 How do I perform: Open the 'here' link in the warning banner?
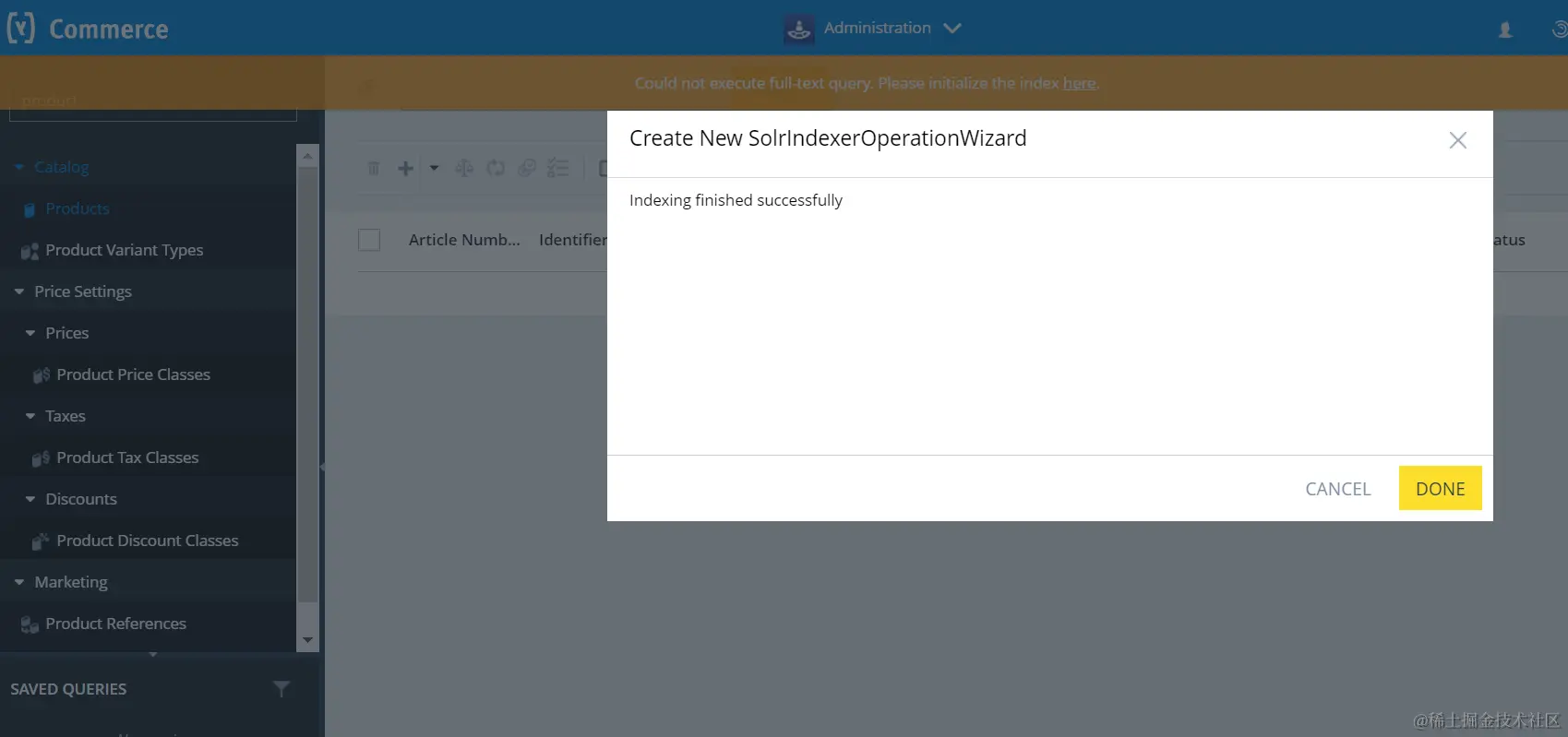click(1079, 83)
